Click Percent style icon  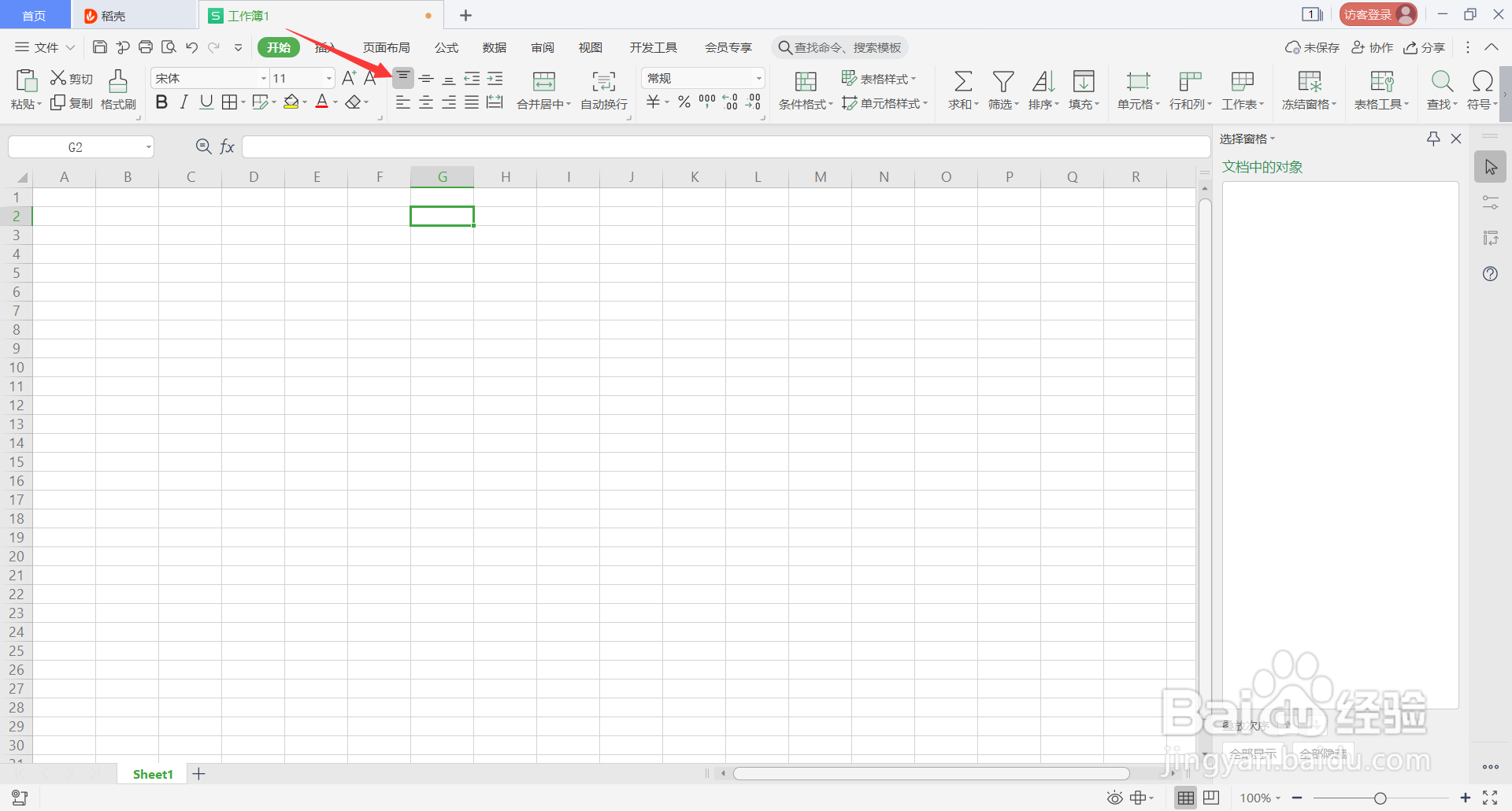coord(684,102)
